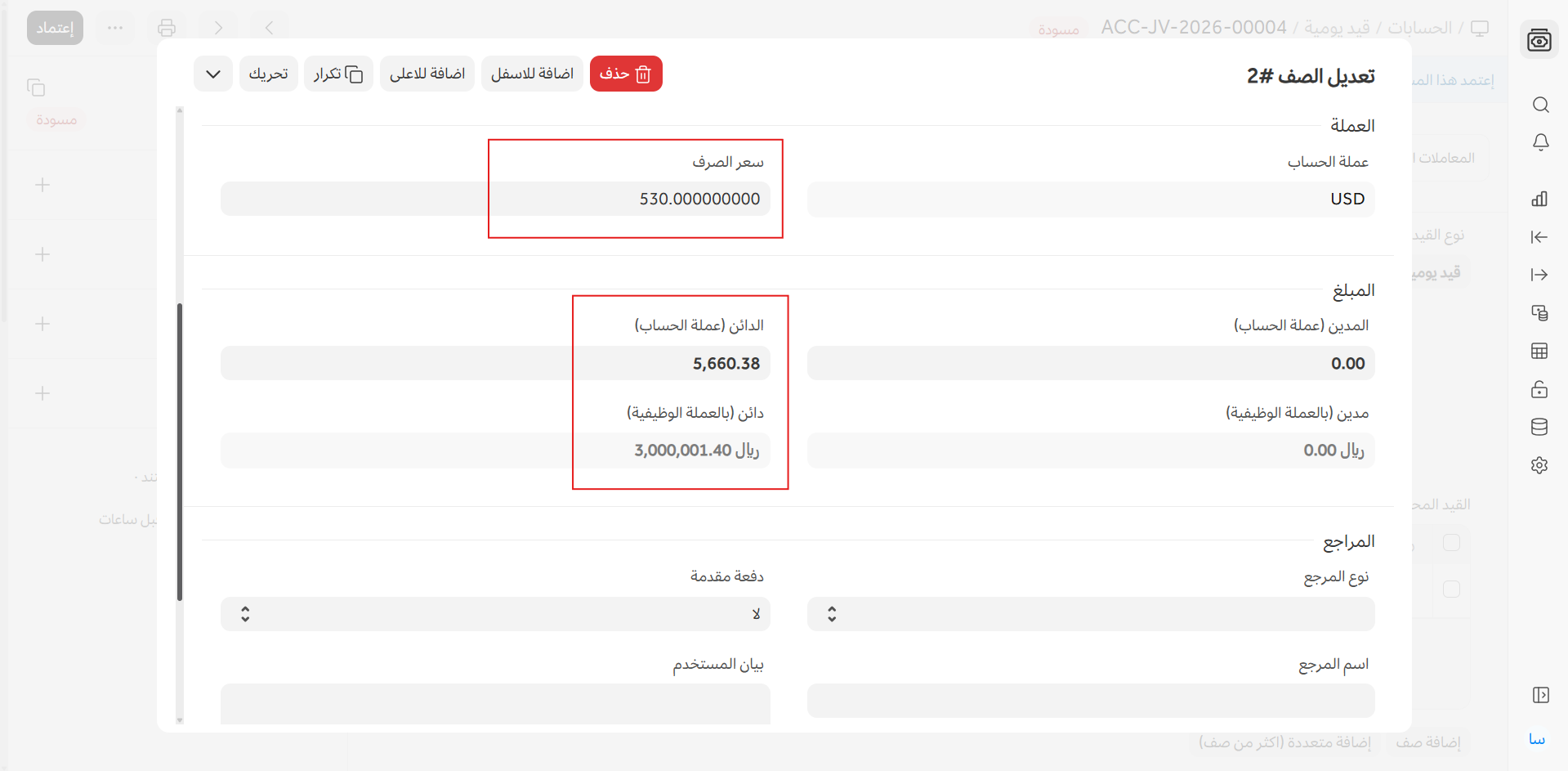
Task: Click the سعر الصرف exchange rate field
Action: point(495,199)
